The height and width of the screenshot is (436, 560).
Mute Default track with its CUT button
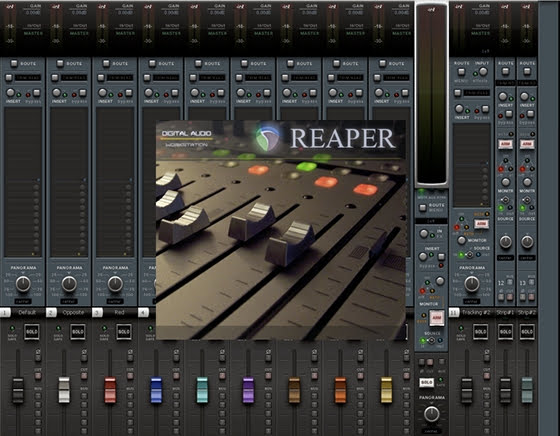[38, 376]
